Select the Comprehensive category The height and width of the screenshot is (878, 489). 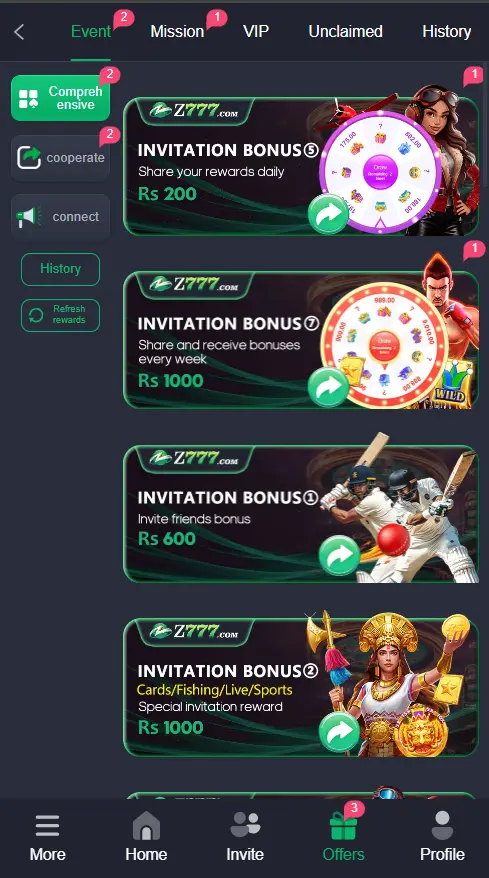(x=60, y=98)
